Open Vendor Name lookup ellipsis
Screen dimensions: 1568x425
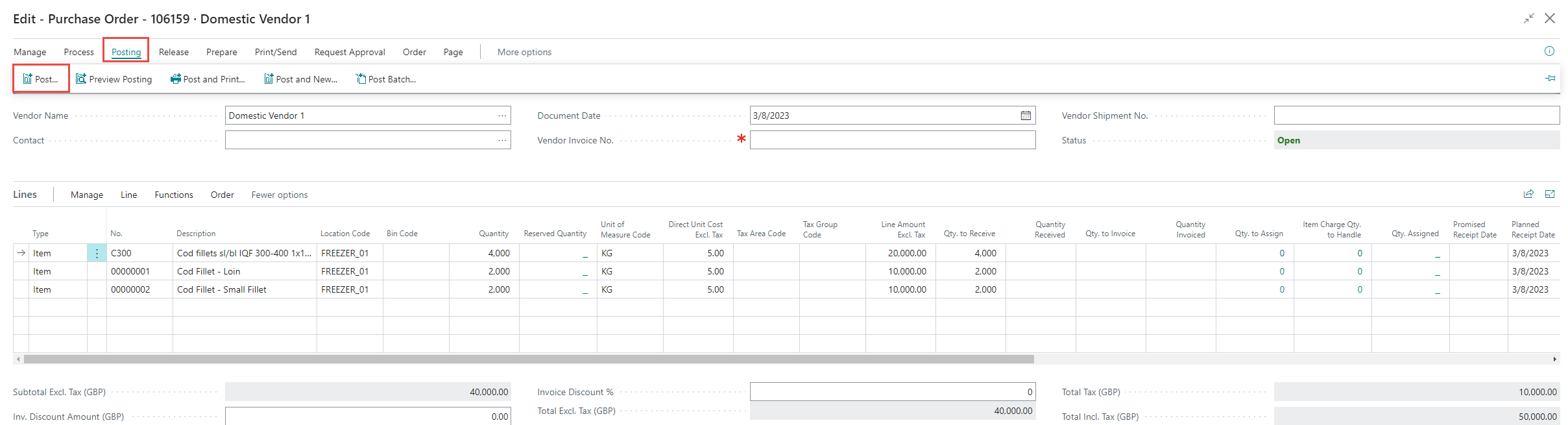tap(502, 115)
